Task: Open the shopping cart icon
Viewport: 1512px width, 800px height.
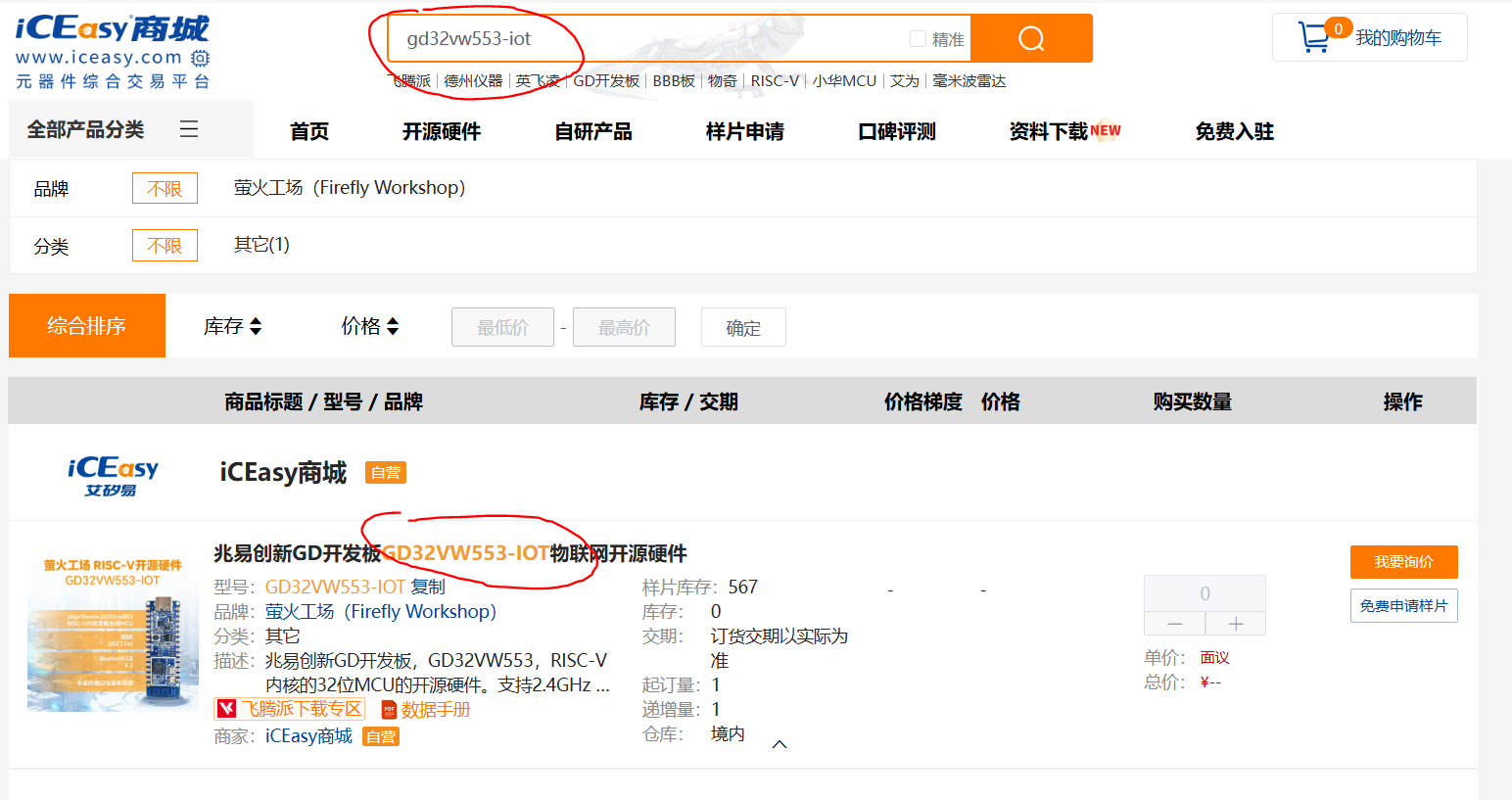Action: click(1314, 37)
